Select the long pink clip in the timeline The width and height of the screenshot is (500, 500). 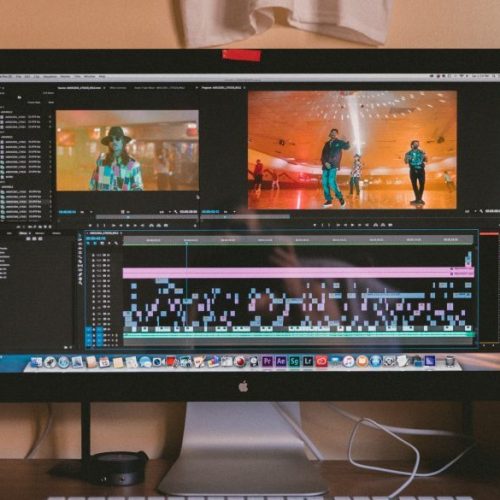coord(298,273)
